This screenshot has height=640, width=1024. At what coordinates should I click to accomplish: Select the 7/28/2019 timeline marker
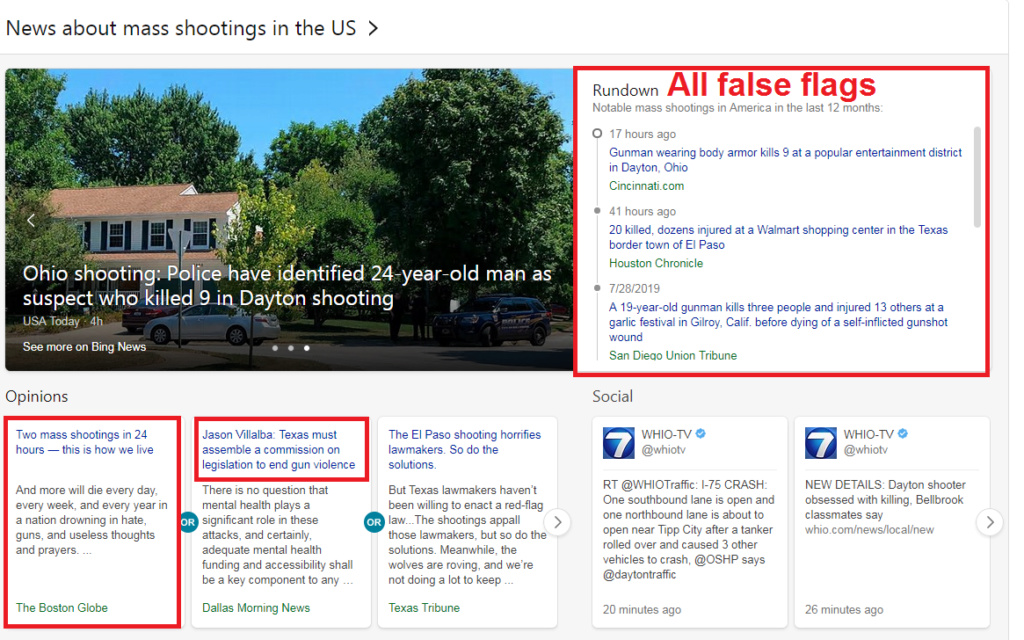coord(597,288)
